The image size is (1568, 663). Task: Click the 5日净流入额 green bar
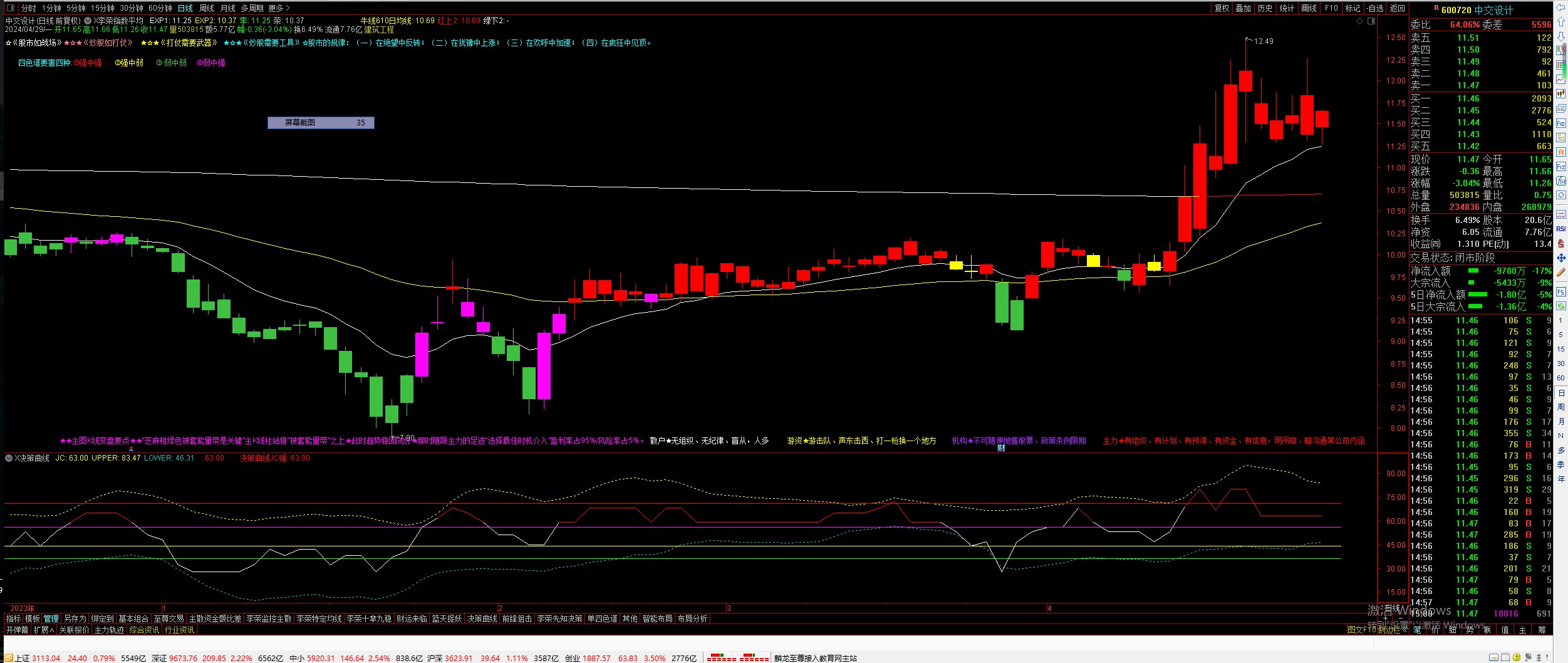coord(1478,295)
